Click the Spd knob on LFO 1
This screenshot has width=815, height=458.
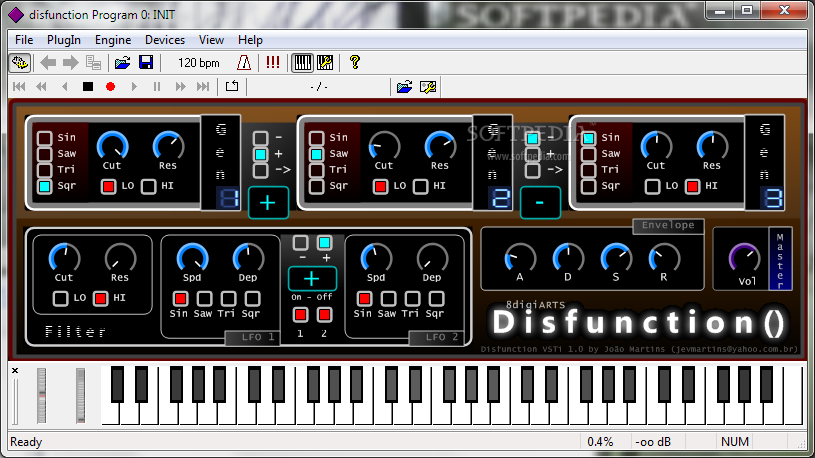pyautogui.click(x=192, y=257)
